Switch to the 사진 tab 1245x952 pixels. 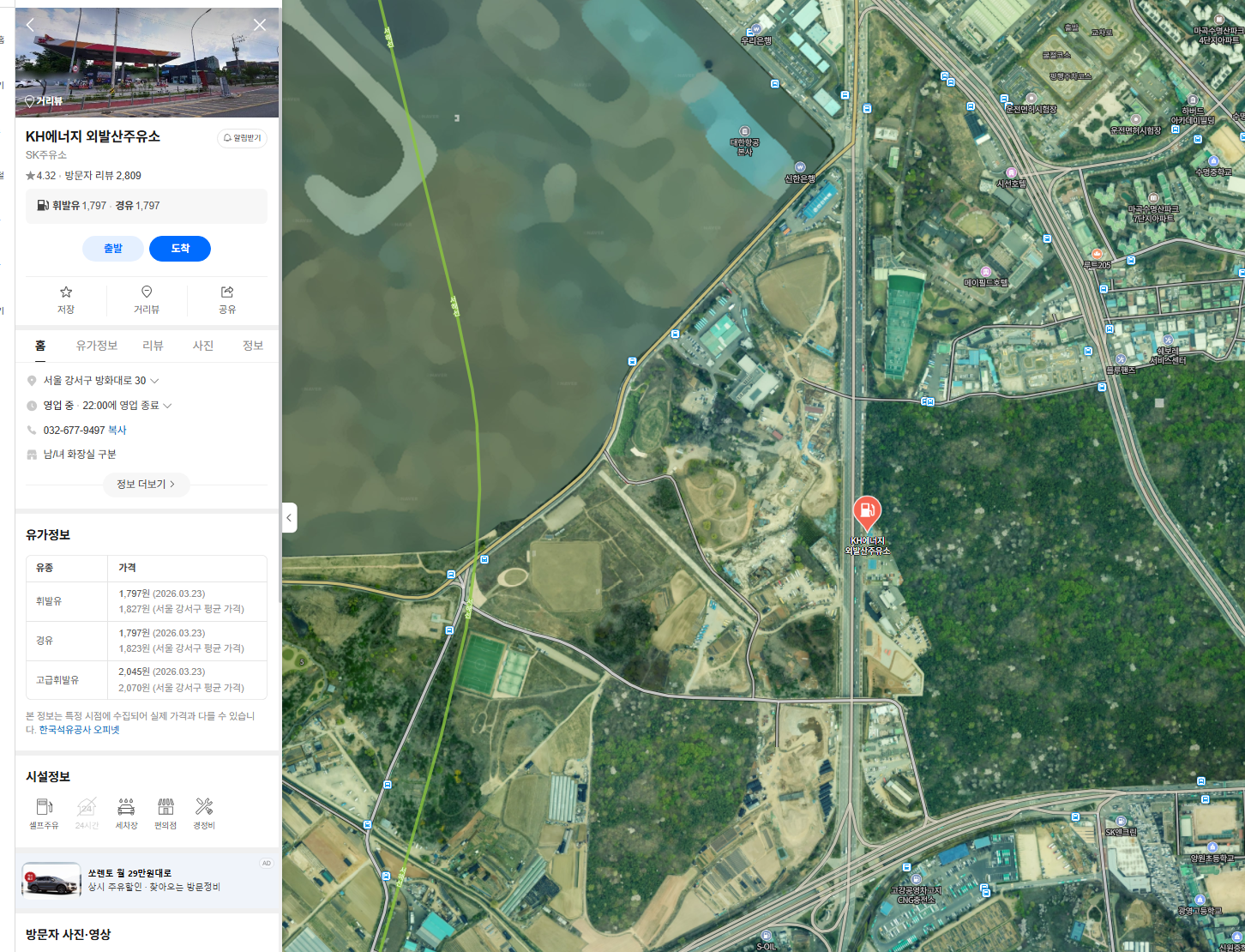pos(203,346)
